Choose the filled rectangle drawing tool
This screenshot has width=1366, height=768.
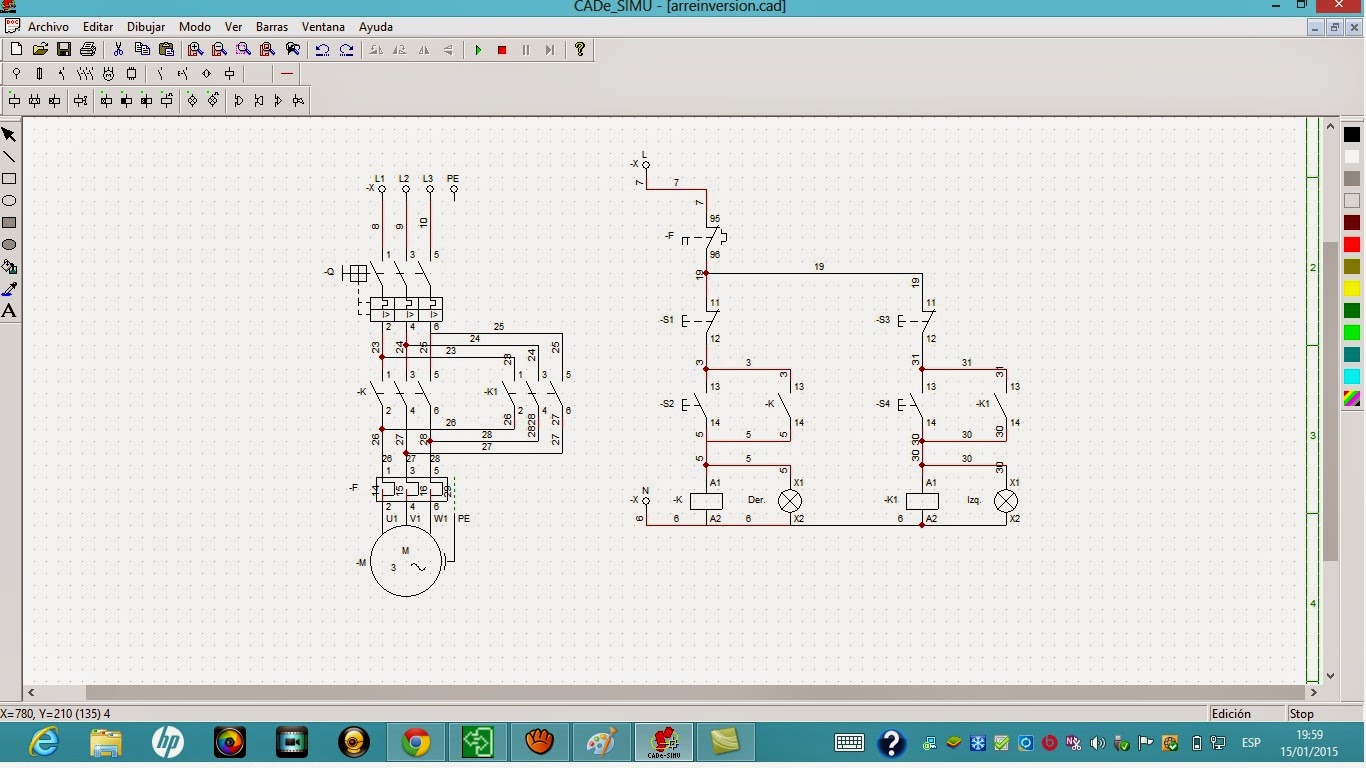[x=9, y=223]
